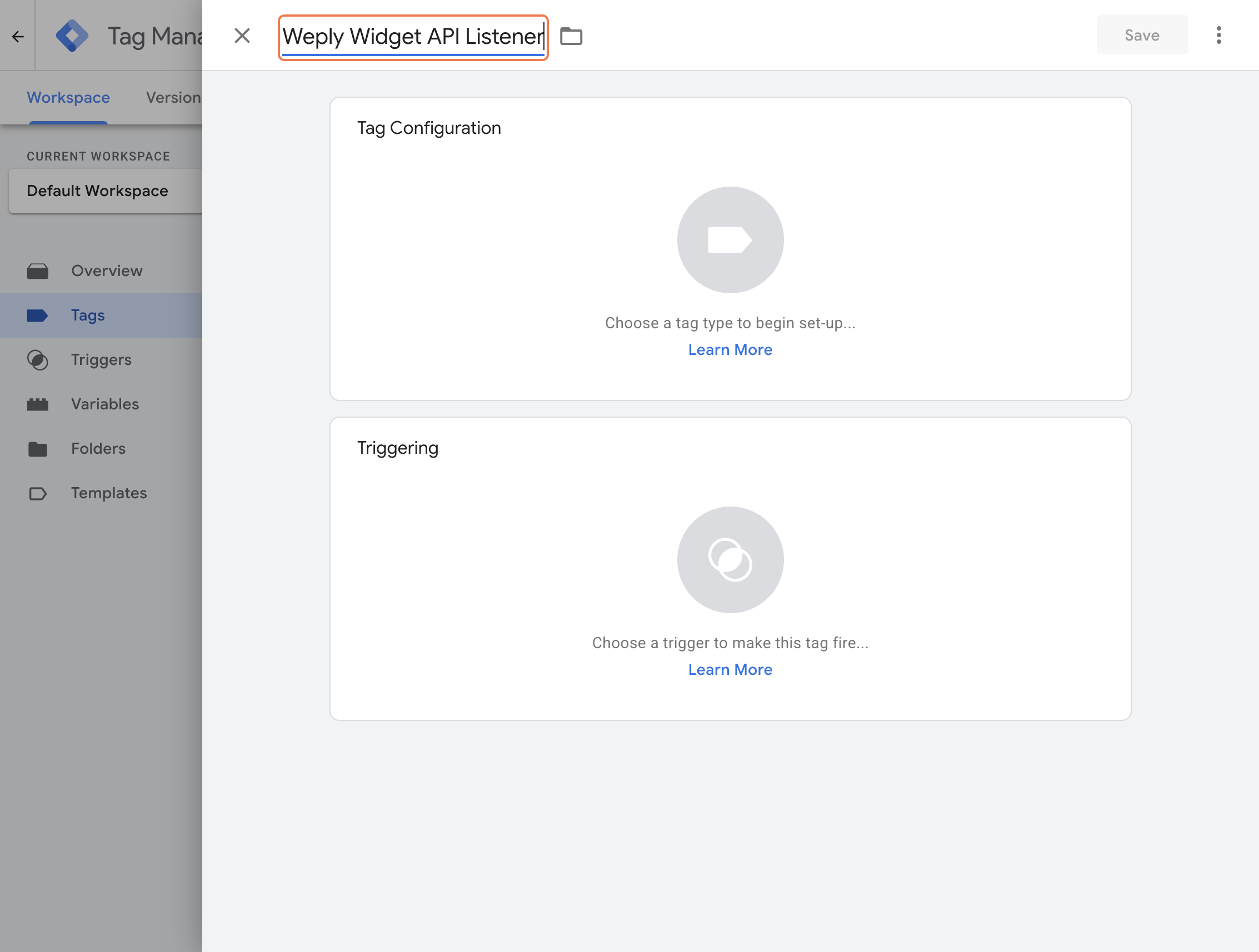Open Folders in the left navigation
The width and height of the screenshot is (1259, 952).
pos(98,448)
